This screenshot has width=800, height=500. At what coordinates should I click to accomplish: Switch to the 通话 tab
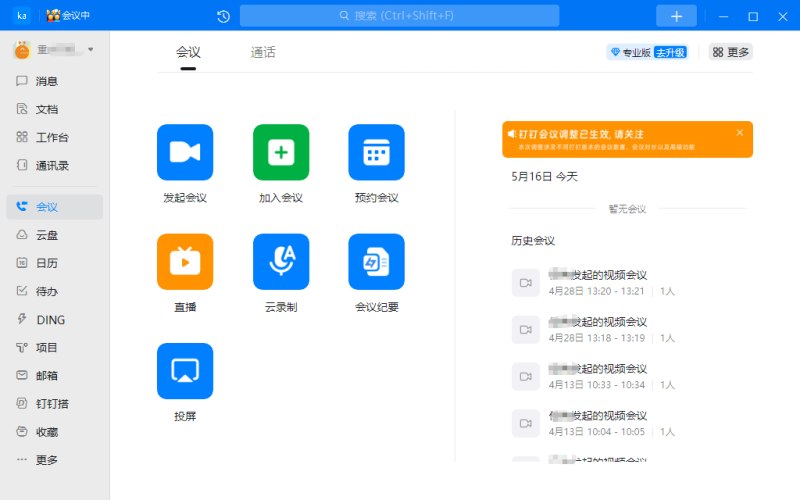point(263,53)
